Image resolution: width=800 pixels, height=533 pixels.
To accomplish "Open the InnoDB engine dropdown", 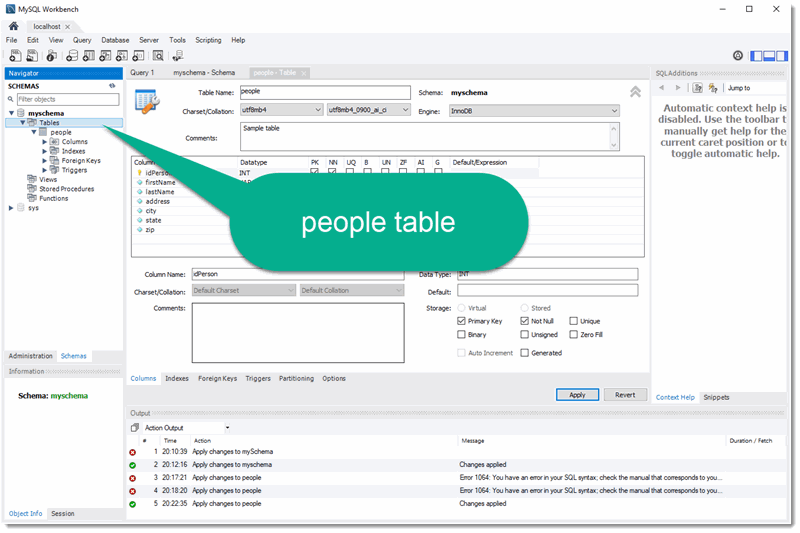I will coord(534,111).
